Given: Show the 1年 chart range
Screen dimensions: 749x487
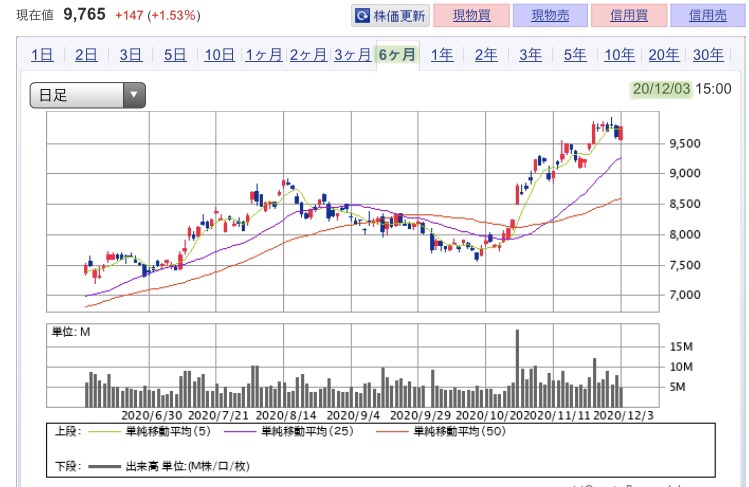Looking at the screenshot, I should coord(441,55).
